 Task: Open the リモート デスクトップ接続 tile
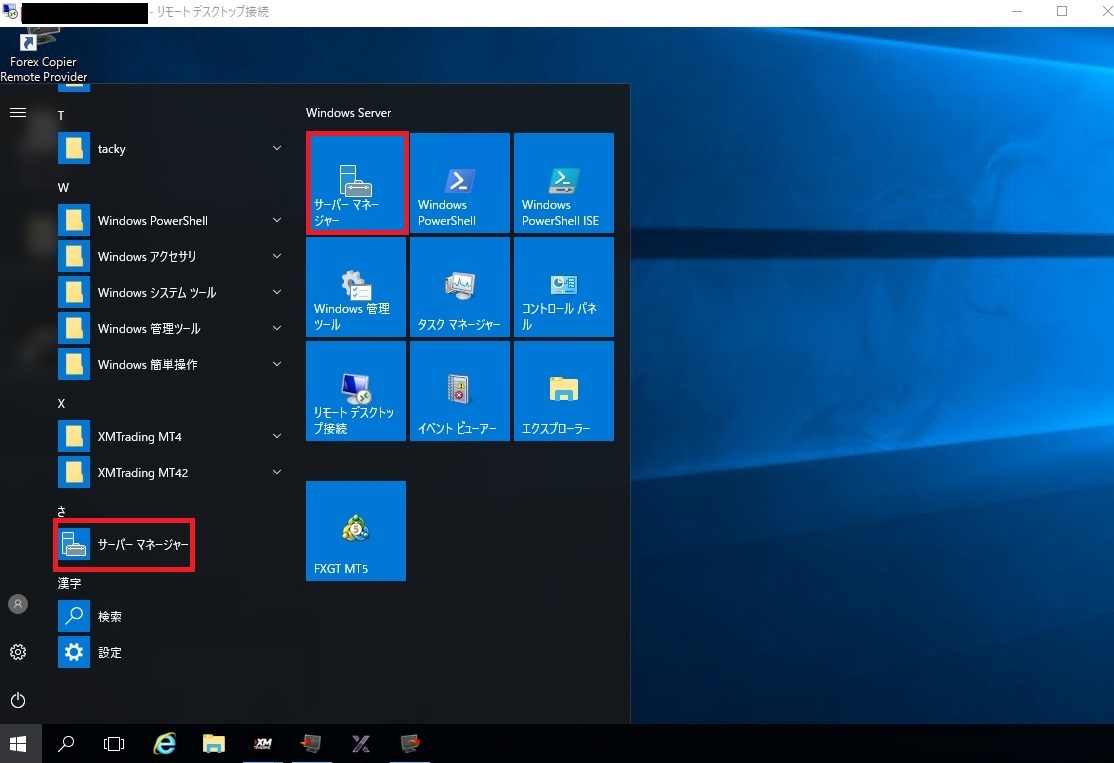point(356,391)
